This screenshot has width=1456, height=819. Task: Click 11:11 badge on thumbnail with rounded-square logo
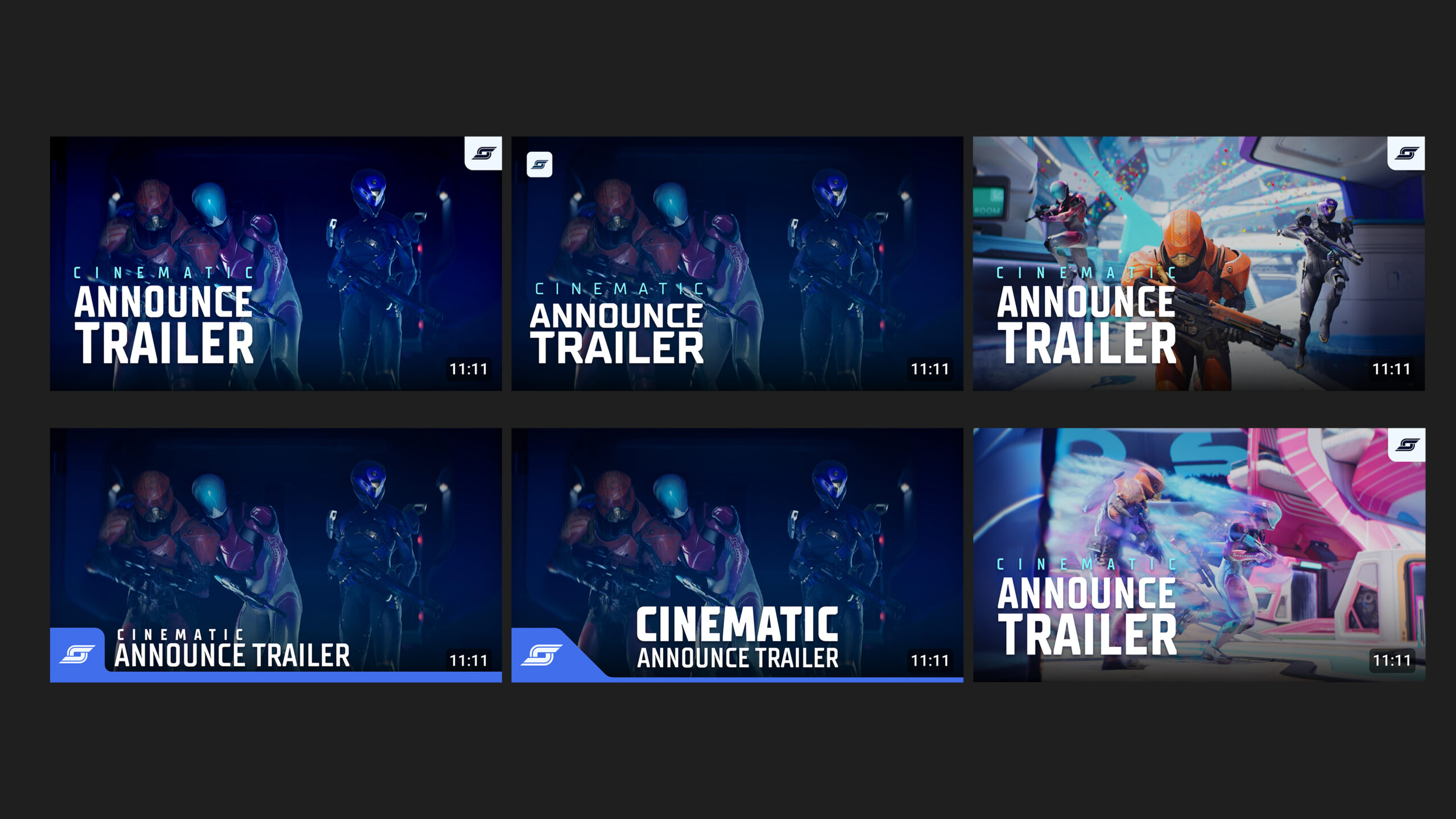(x=930, y=369)
